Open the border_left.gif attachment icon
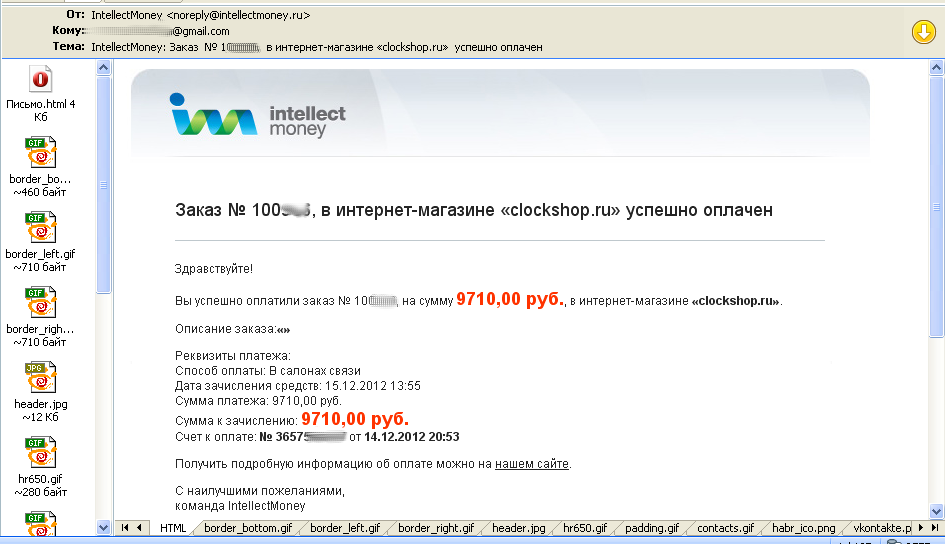945x544 pixels. pyautogui.click(x=40, y=227)
